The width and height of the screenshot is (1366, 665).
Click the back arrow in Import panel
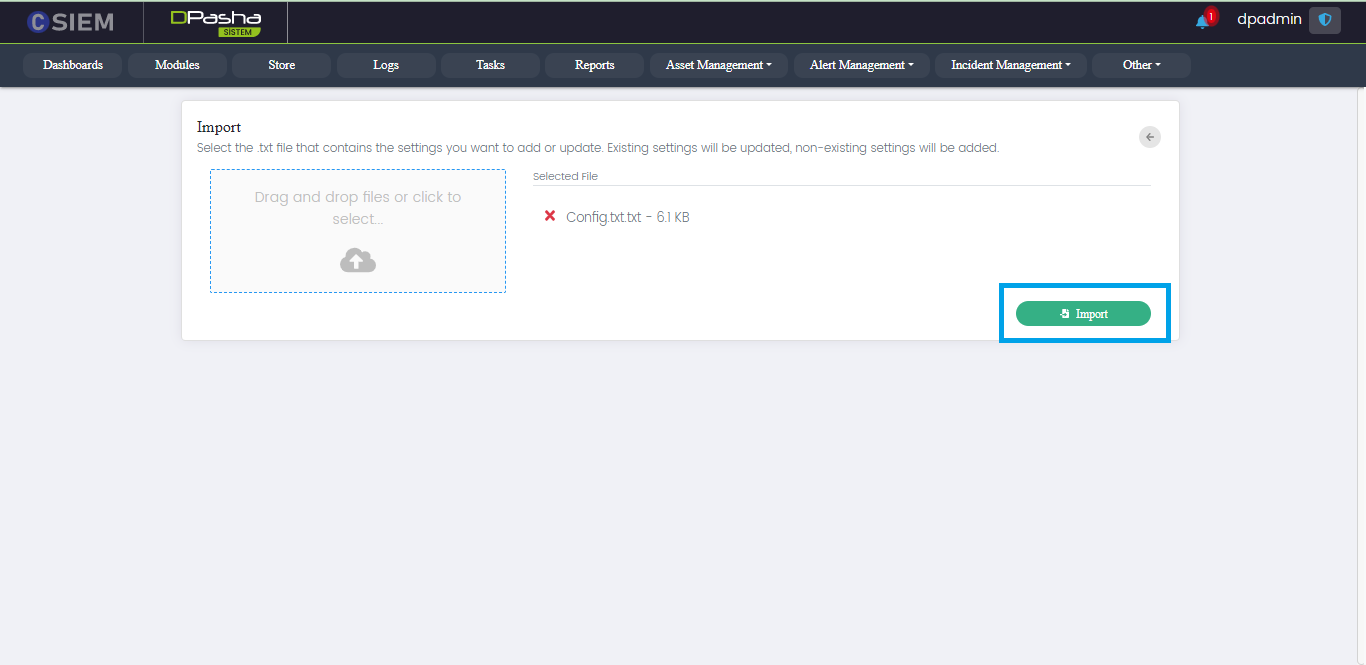[x=1150, y=137]
